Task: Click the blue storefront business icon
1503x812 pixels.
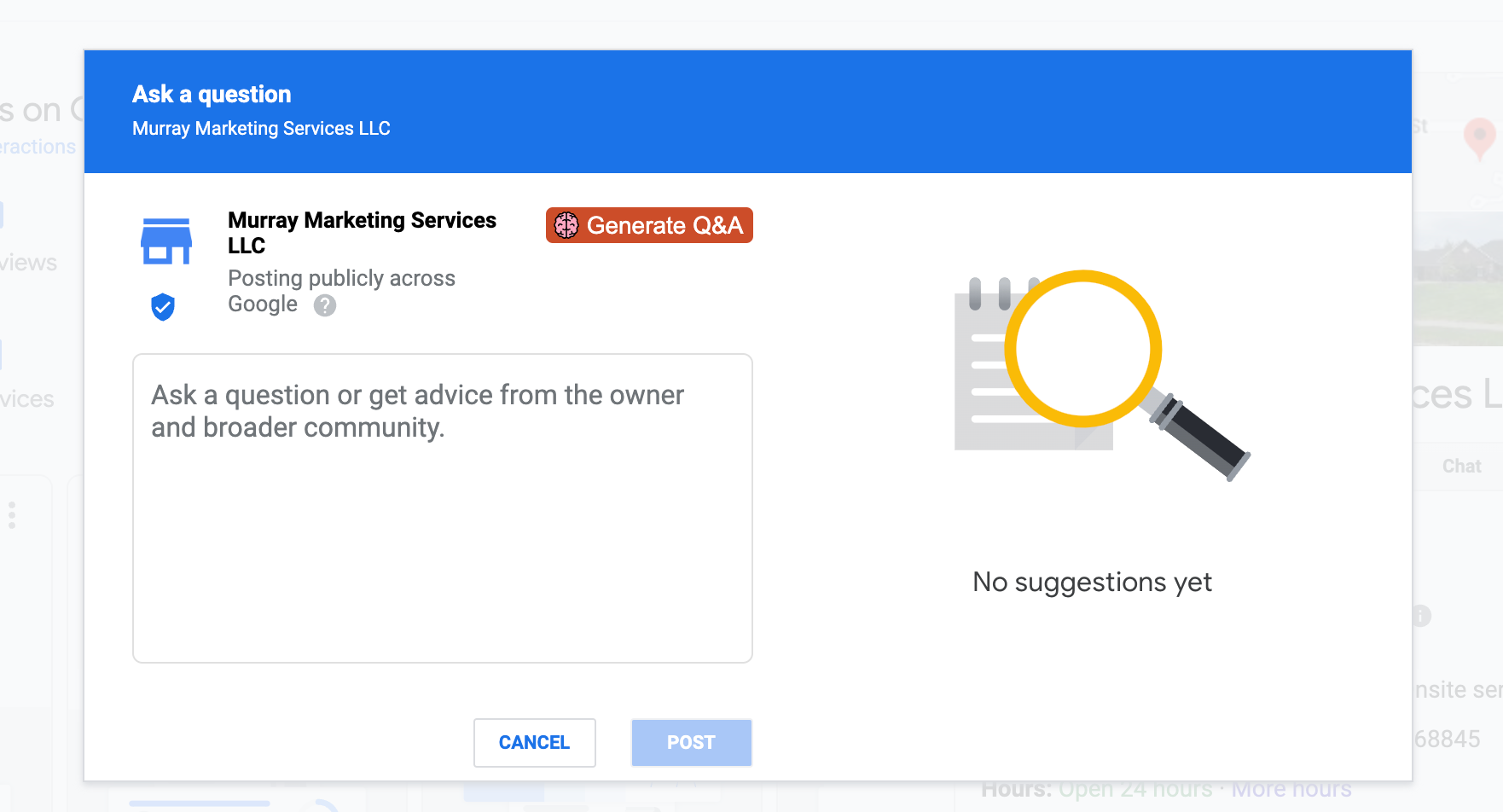Action: tap(166, 241)
